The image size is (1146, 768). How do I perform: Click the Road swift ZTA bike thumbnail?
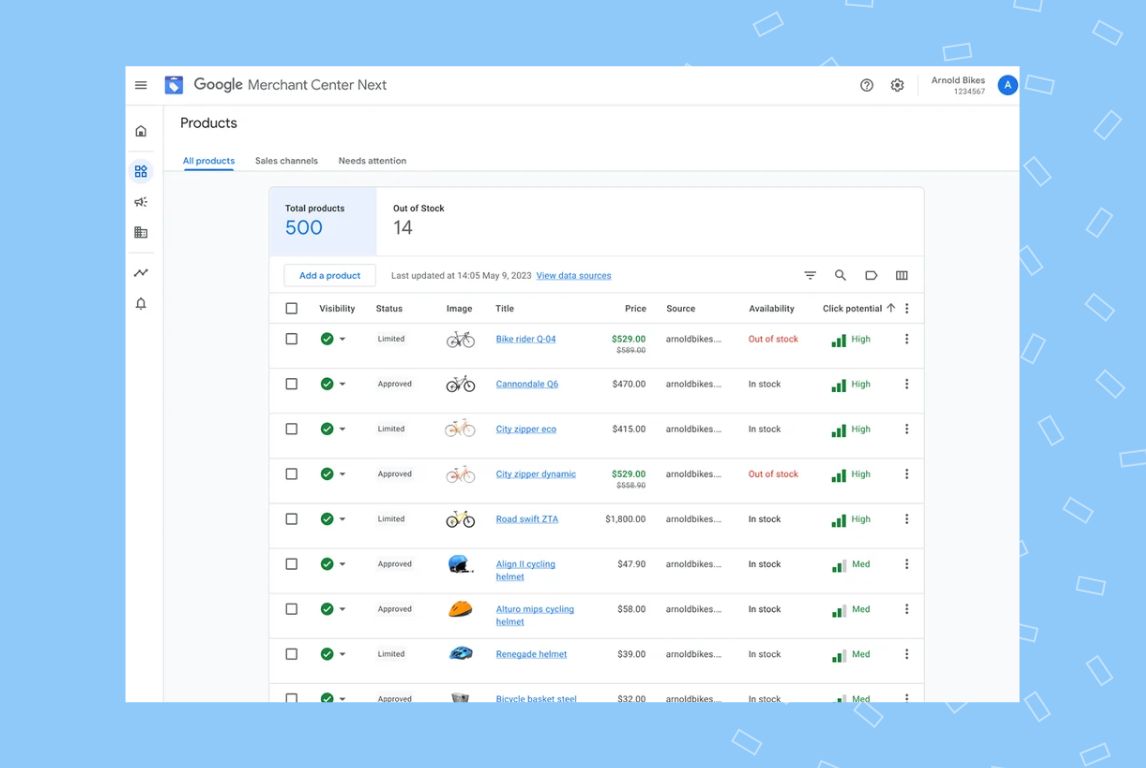click(460, 520)
